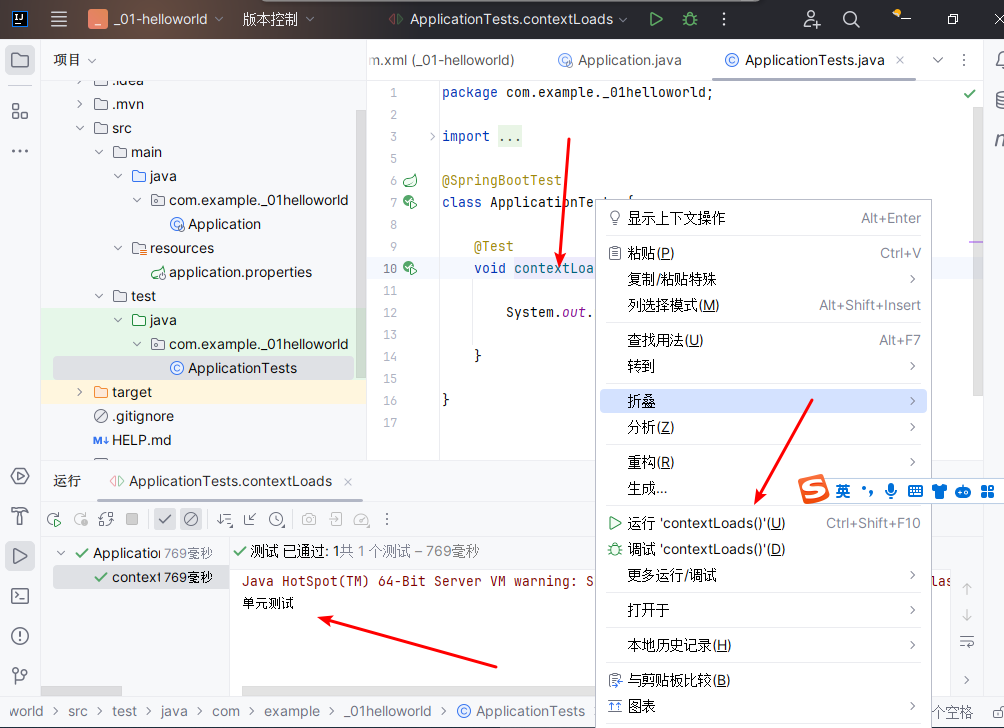The image size is (1004, 728).
Task: Show hidden editor tabs dropdown
Action: tap(937, 60)
